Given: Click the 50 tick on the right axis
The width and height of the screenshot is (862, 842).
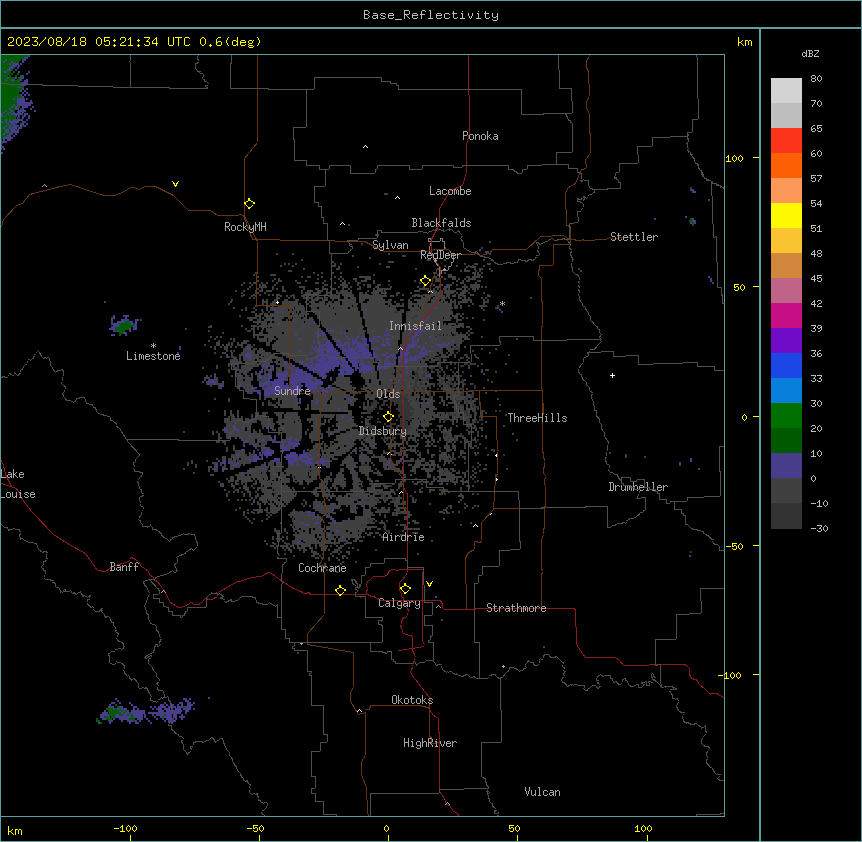Looking at the screenshot, I should (x=739, y=287).
